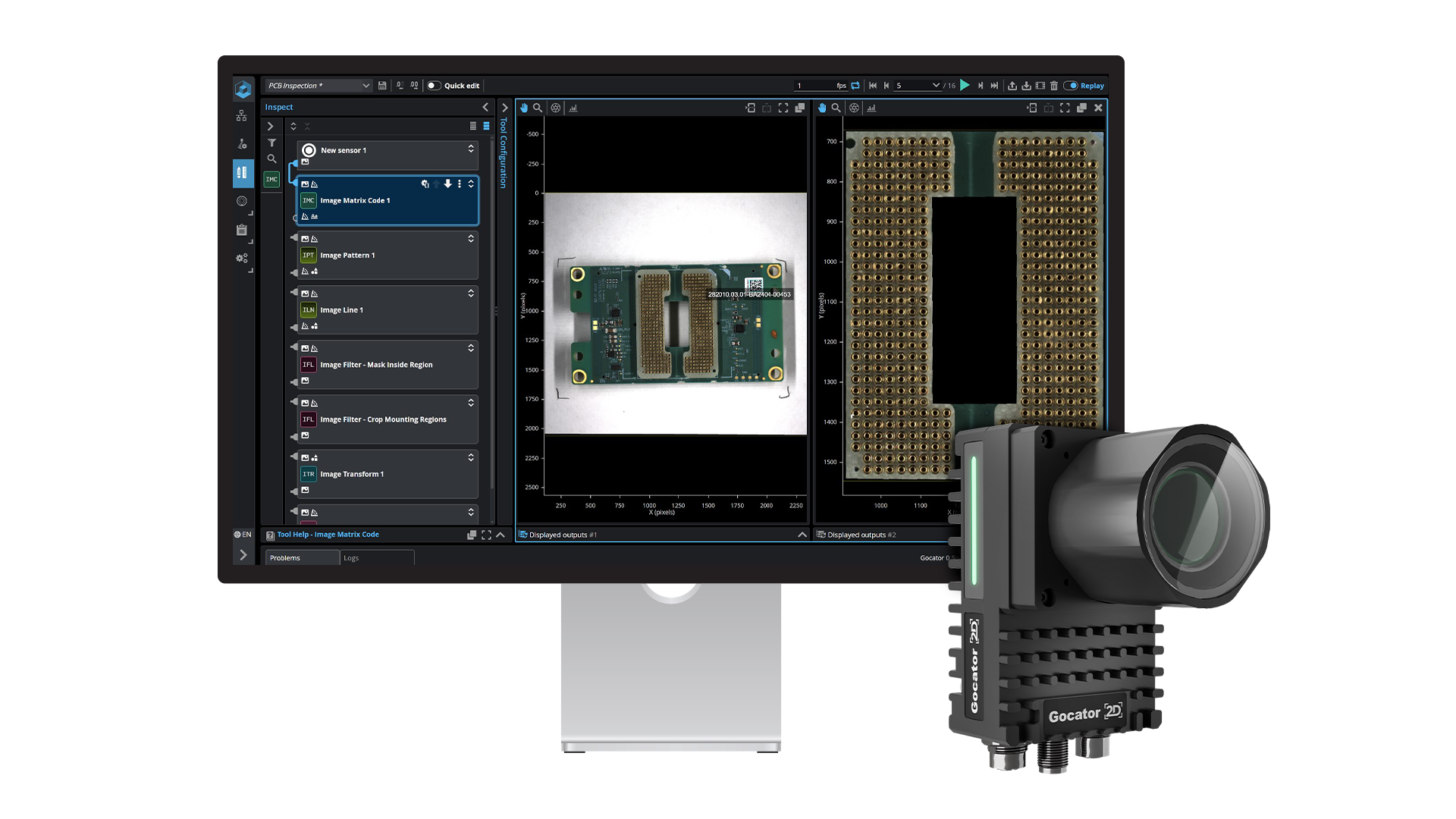Click the green play button
Screen dimensions: 1456x819
click(965, 86)
